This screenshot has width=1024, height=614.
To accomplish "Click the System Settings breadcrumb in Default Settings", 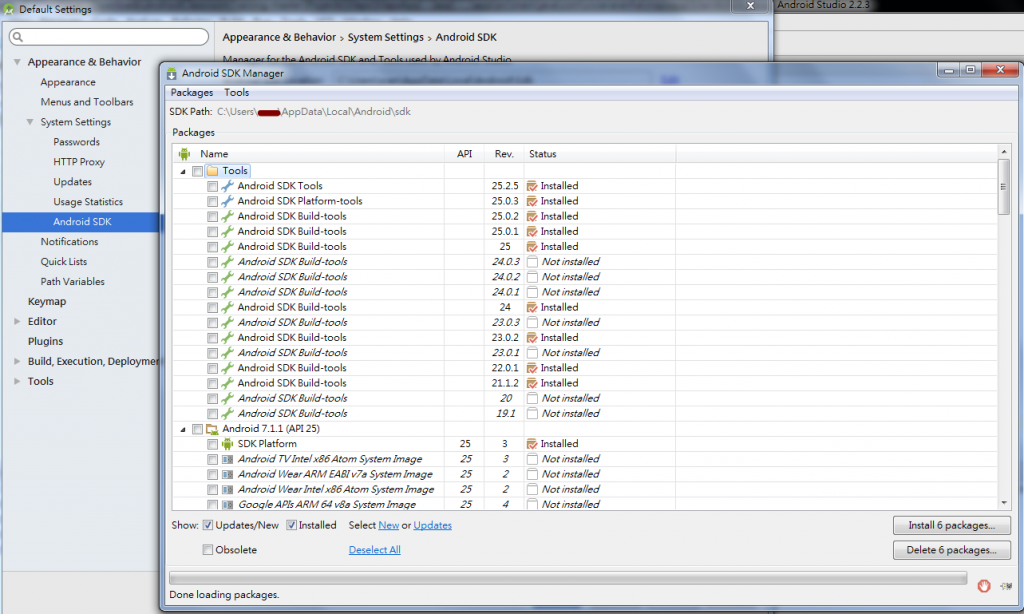I will (385, 37).
